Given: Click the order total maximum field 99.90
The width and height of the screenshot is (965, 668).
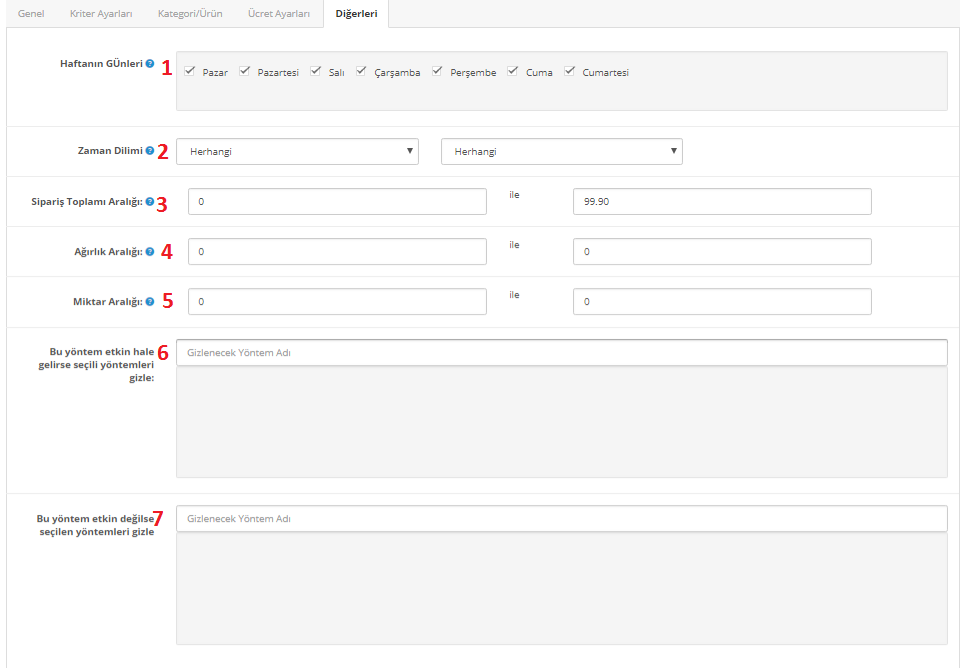Looking at the screenshot, I should [x=721, y=202].
